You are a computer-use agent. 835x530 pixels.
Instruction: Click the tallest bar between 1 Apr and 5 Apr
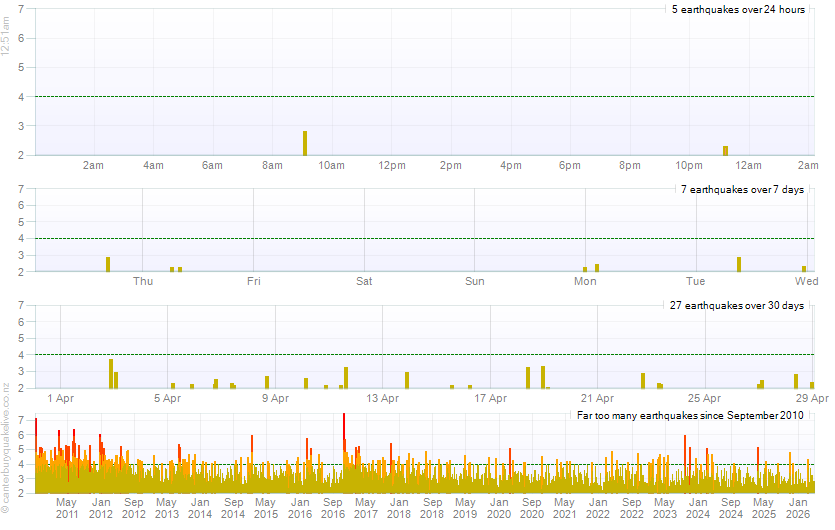(111, 373)
